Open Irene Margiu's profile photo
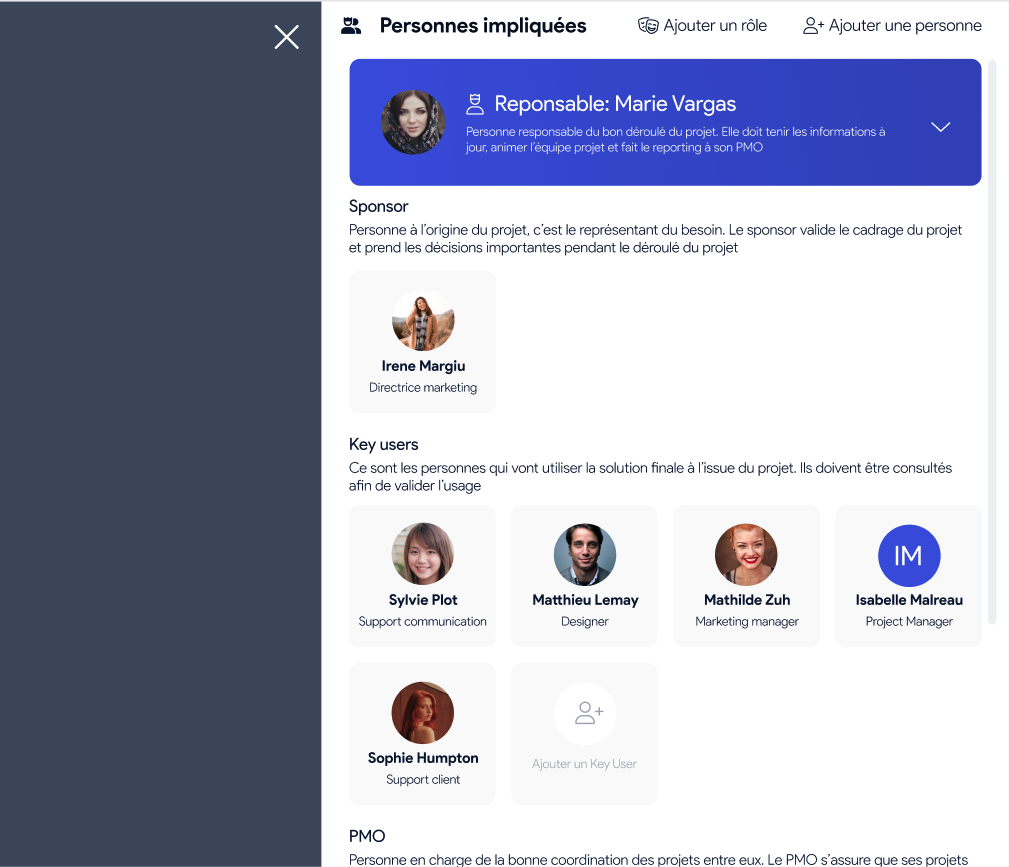Screen dimensions: 1009x867 coord(423,320)
